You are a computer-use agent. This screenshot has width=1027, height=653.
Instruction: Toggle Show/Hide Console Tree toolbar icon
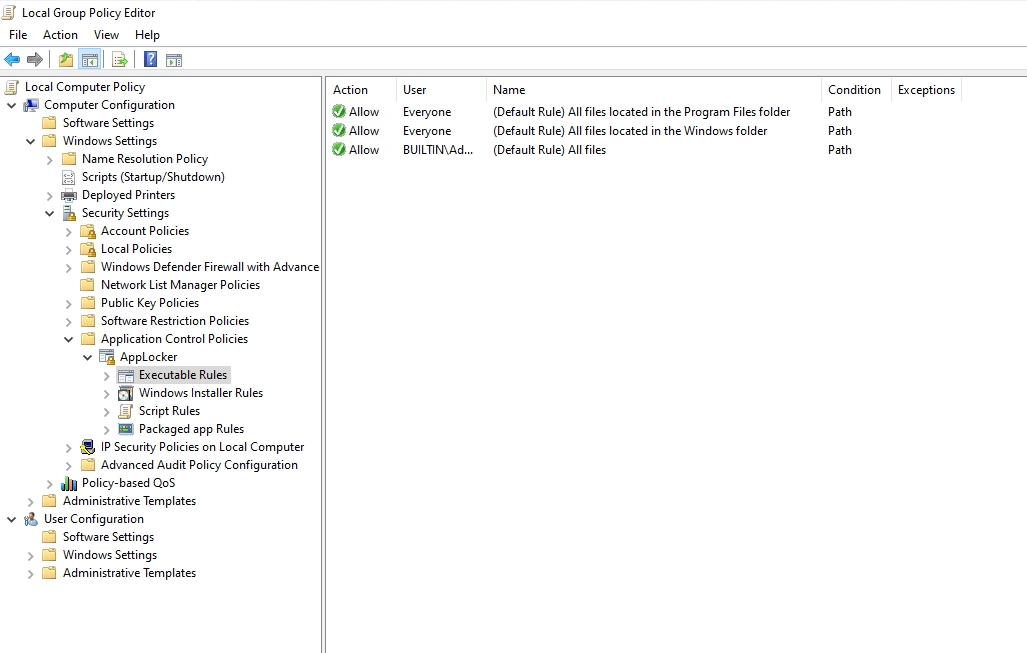tap(89, 60)
